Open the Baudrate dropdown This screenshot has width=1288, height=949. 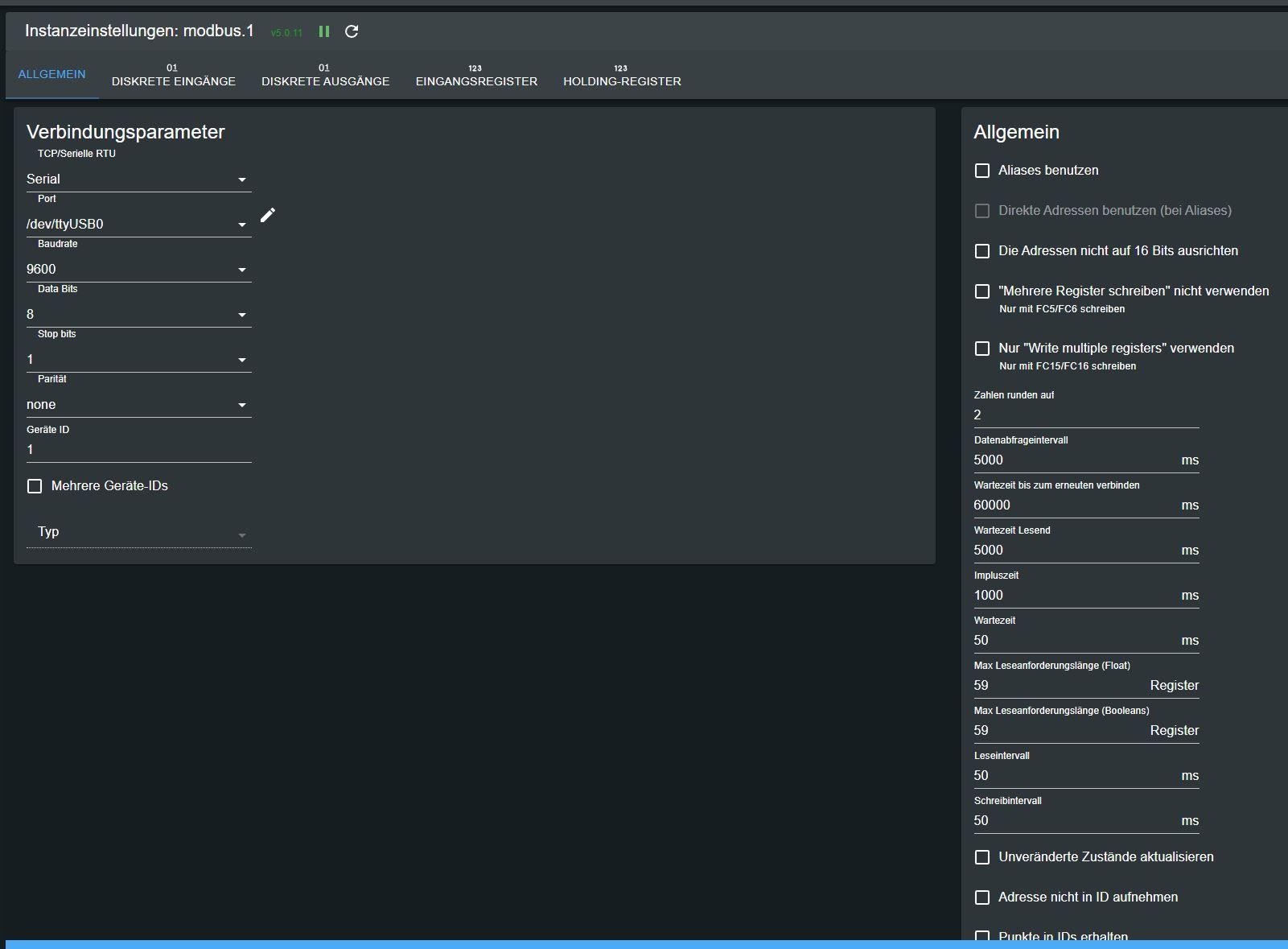(x=139, y=269)
